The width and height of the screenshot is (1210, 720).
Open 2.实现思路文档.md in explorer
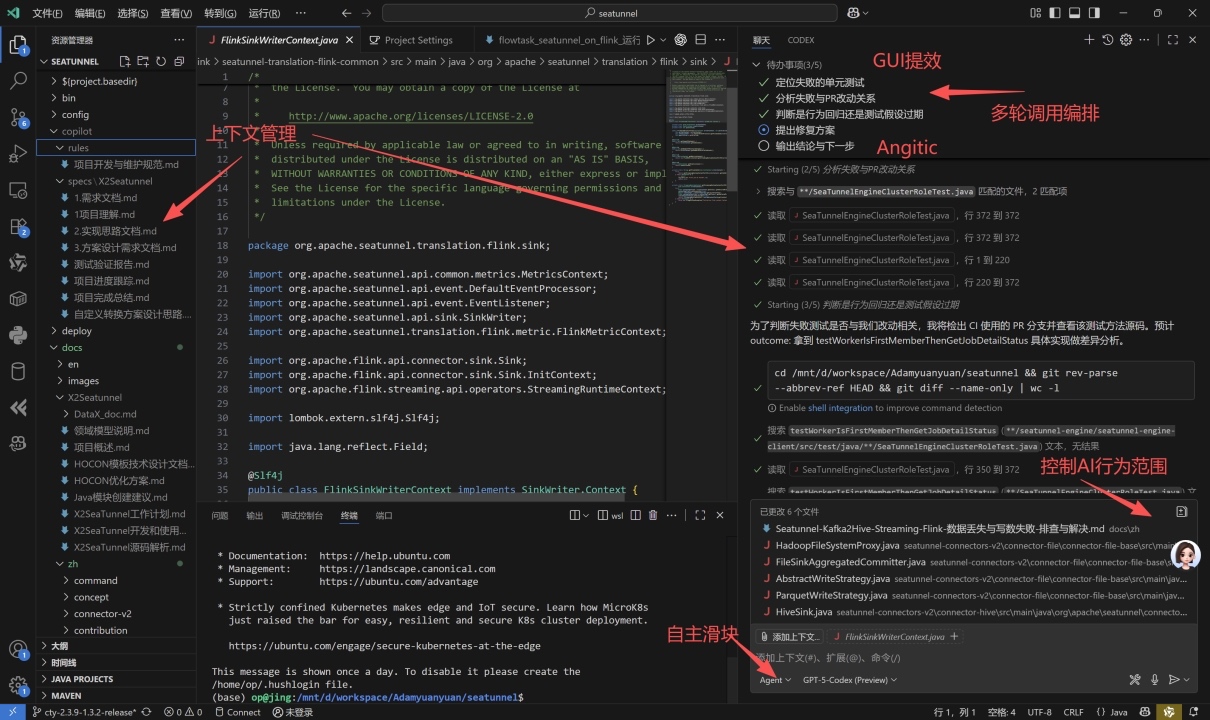tap(115, 231)
